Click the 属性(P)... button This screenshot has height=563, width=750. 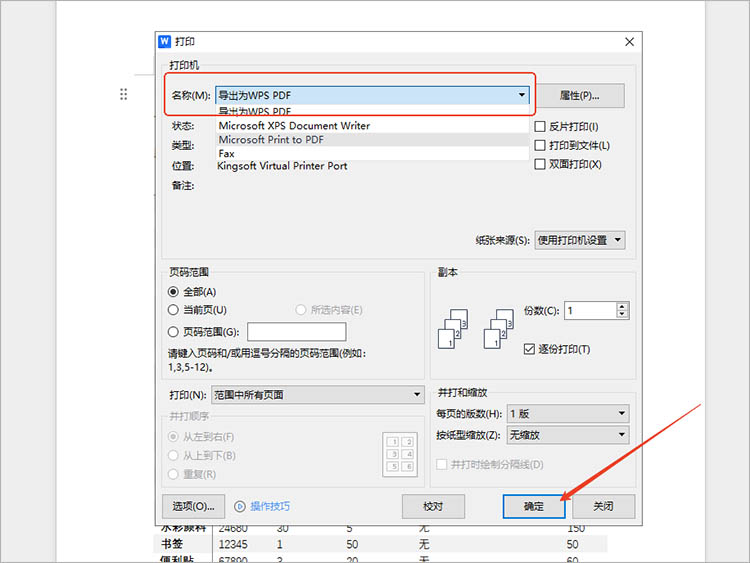pyautogui.click(x=580, y=96)
